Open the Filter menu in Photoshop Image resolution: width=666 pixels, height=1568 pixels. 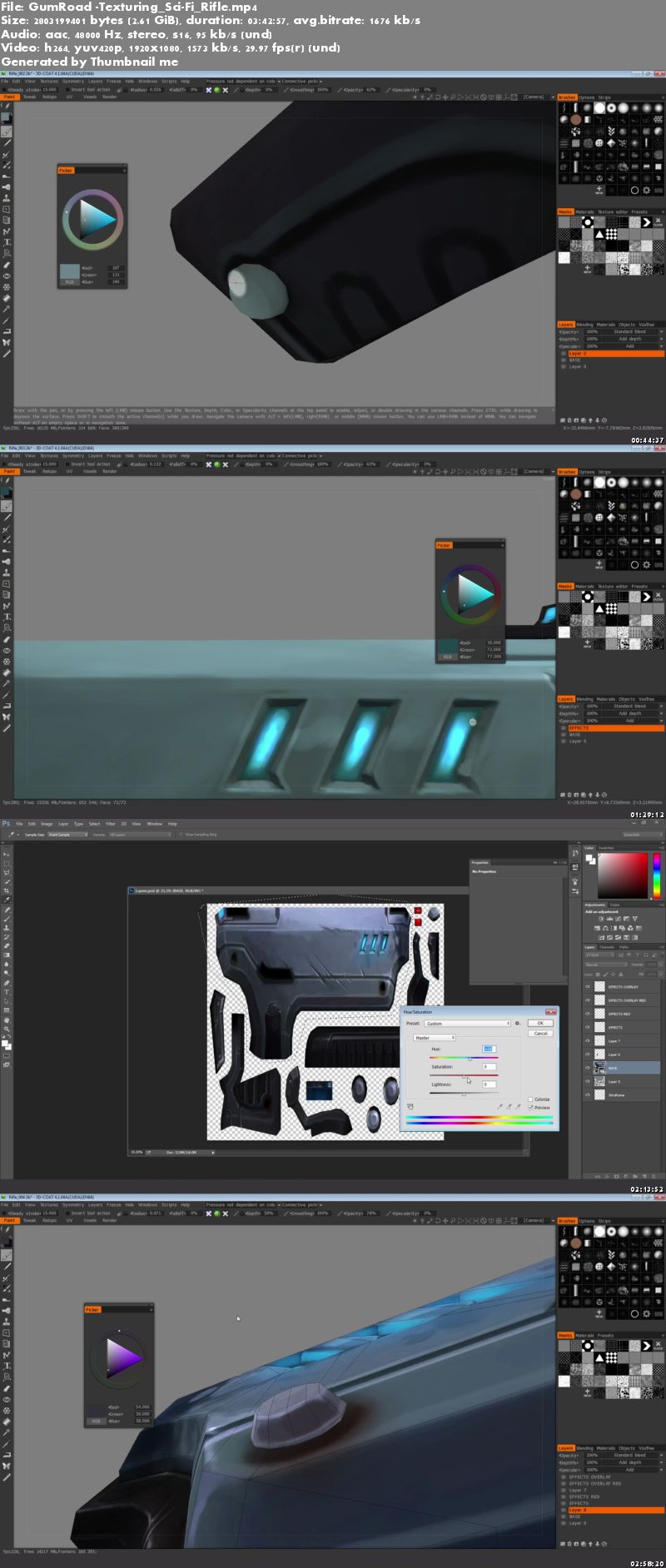coord(111,824)
